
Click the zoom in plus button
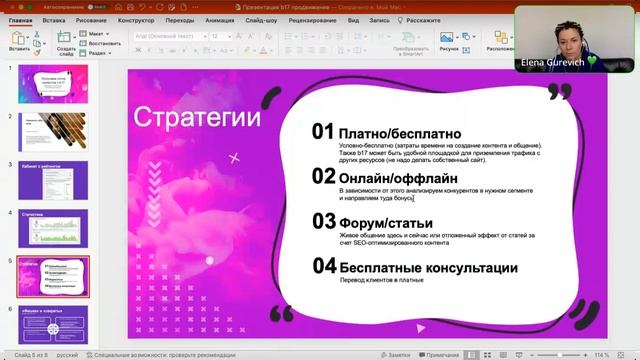(585, 355)
